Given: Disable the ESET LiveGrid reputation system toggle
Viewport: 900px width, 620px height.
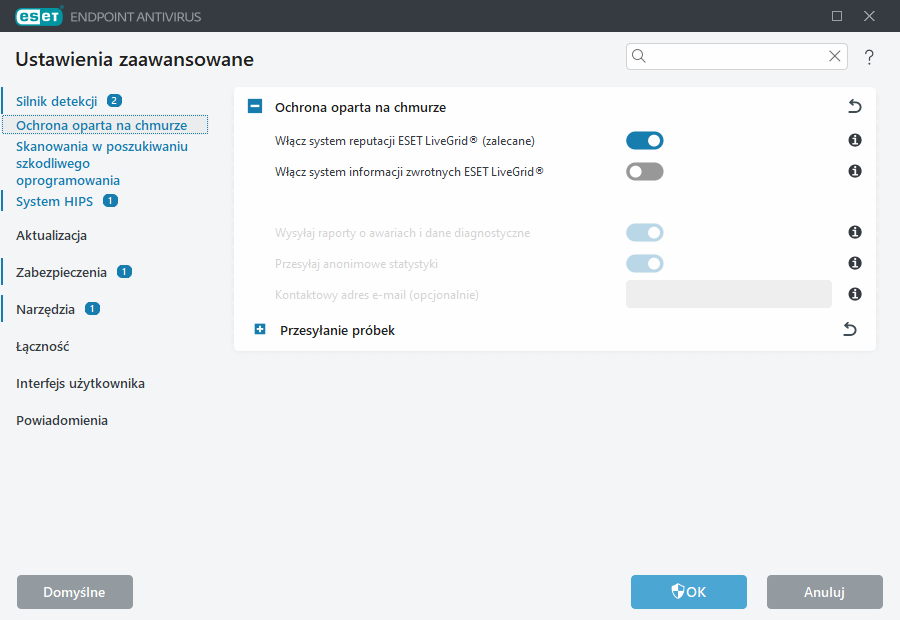Looking at the screenshot, I should click(644, 140).
